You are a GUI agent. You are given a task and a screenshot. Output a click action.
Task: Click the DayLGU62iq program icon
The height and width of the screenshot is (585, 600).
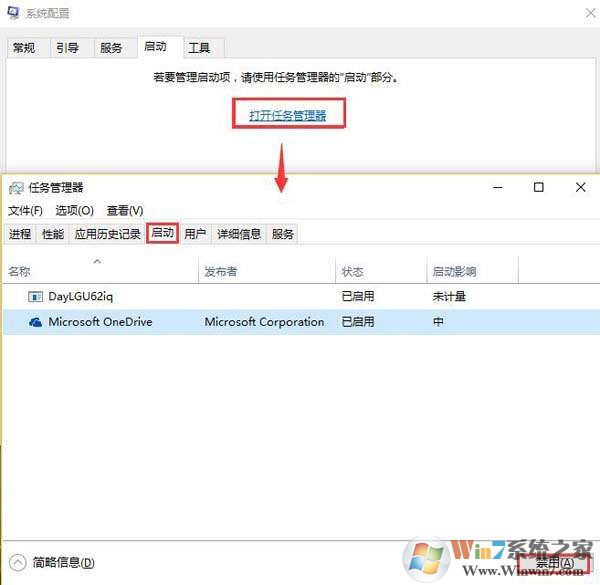[x=35, y=297]
